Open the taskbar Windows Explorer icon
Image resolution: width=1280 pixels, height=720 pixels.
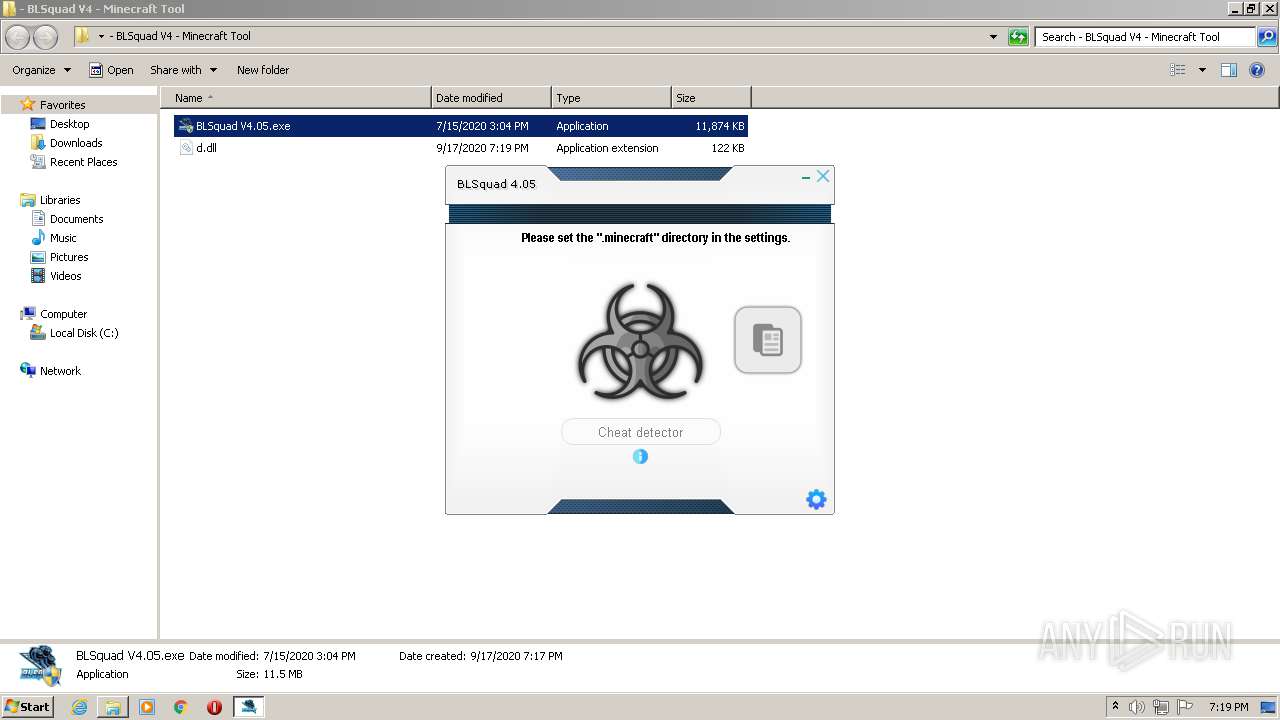(x=113, y=707)
